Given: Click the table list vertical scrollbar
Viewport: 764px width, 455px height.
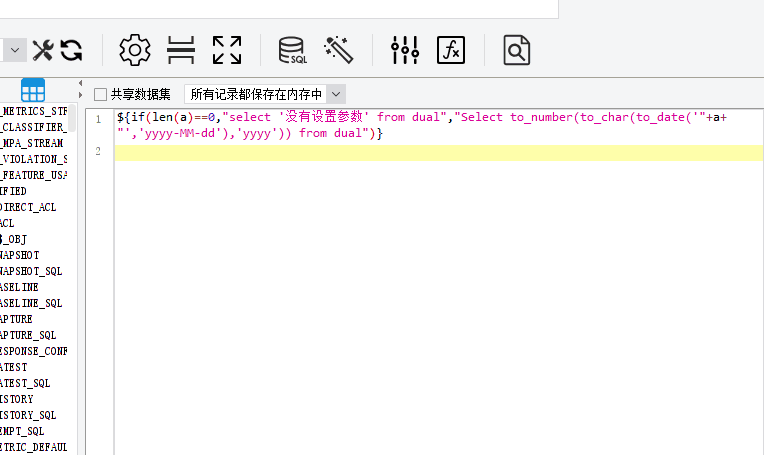Looking at the screenshot, I should 72,117.
